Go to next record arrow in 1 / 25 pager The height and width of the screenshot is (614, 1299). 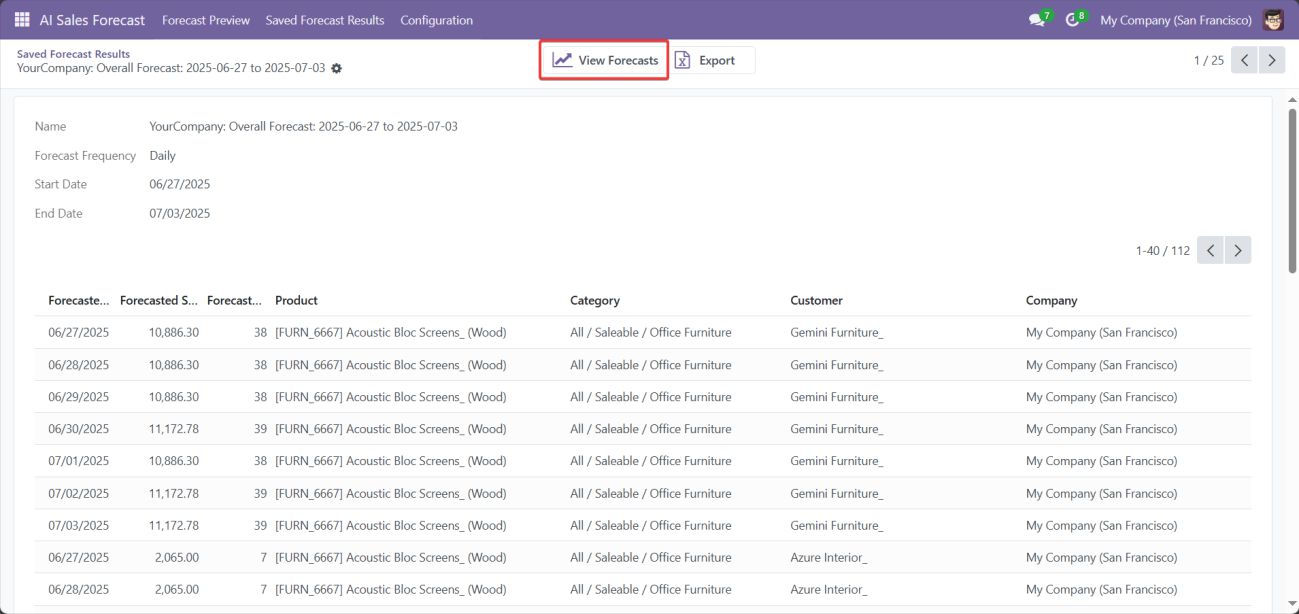click(1271, 60)
